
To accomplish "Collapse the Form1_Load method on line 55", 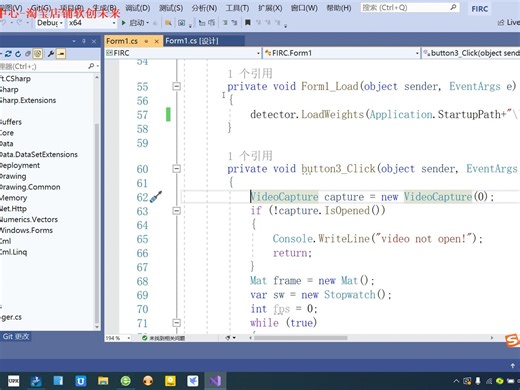I will tap(176, 87).
